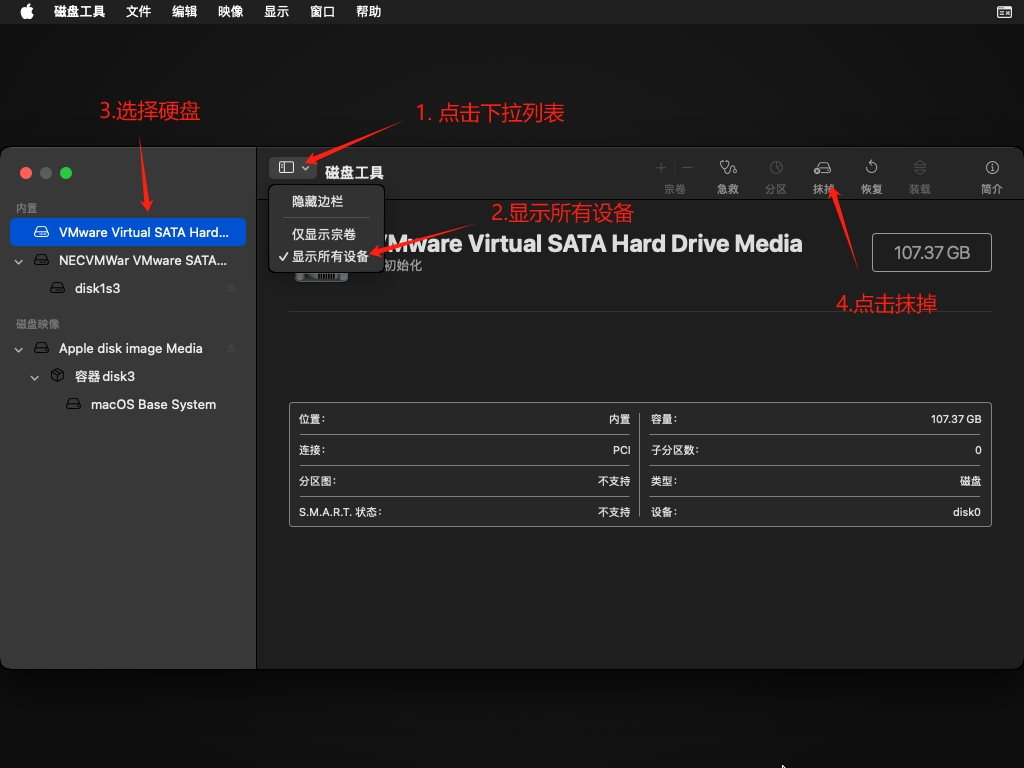Viewport: 1024px width, 768px height.
Task: Open the 帮助 menu
Action: pos(368,12)
